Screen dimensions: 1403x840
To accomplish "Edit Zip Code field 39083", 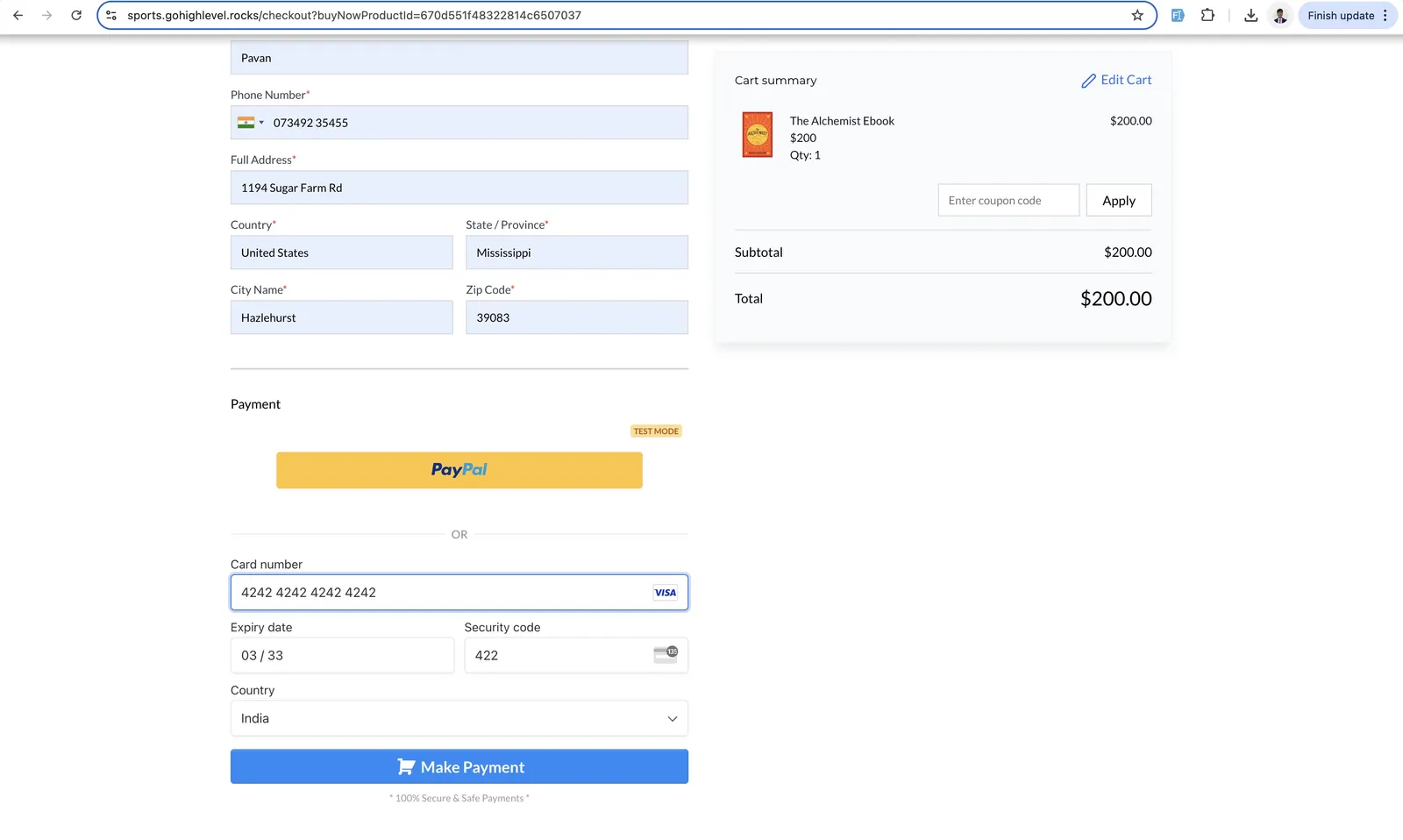I will (577, 317).
